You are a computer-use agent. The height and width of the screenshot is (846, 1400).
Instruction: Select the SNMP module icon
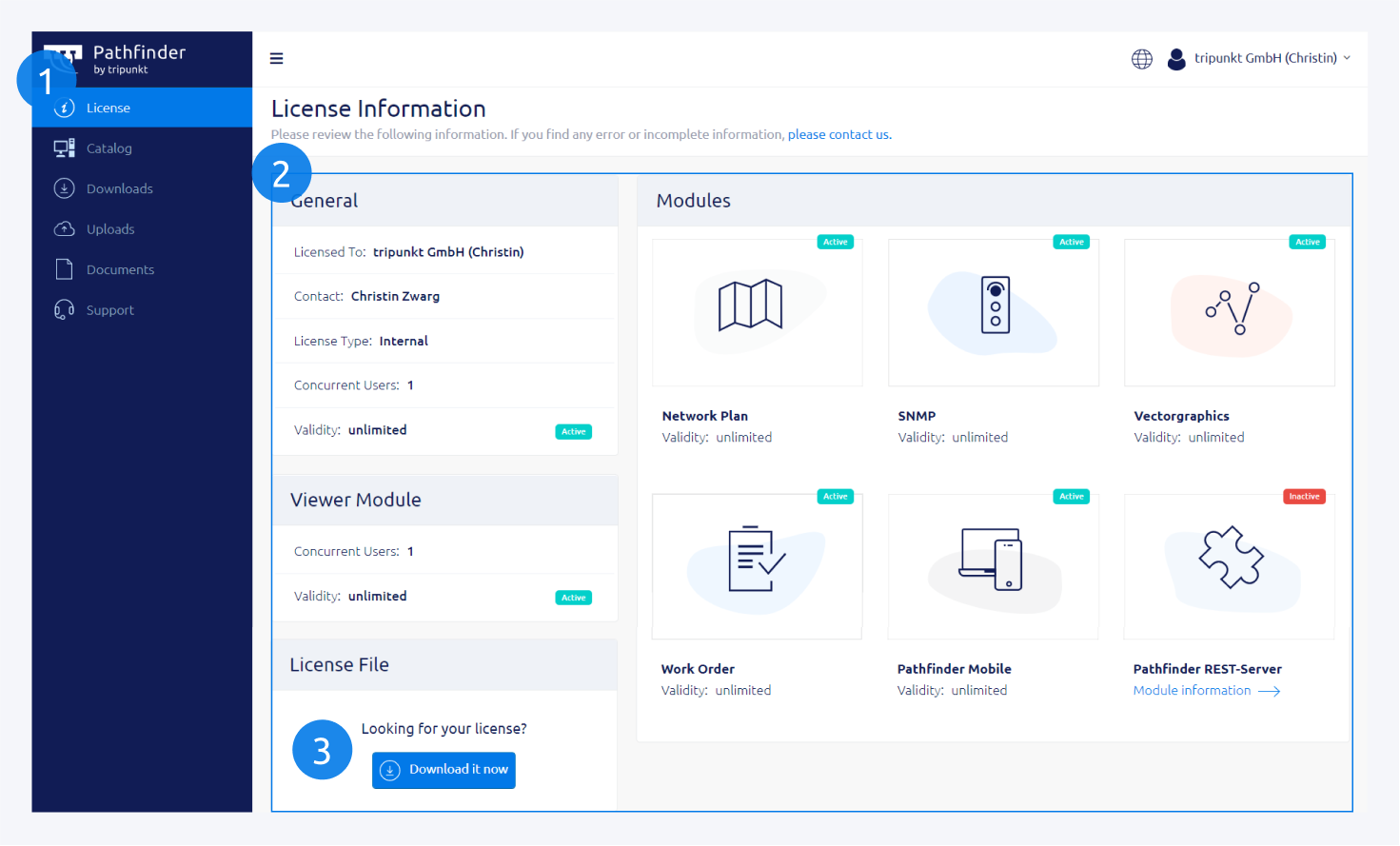point(995,305)
